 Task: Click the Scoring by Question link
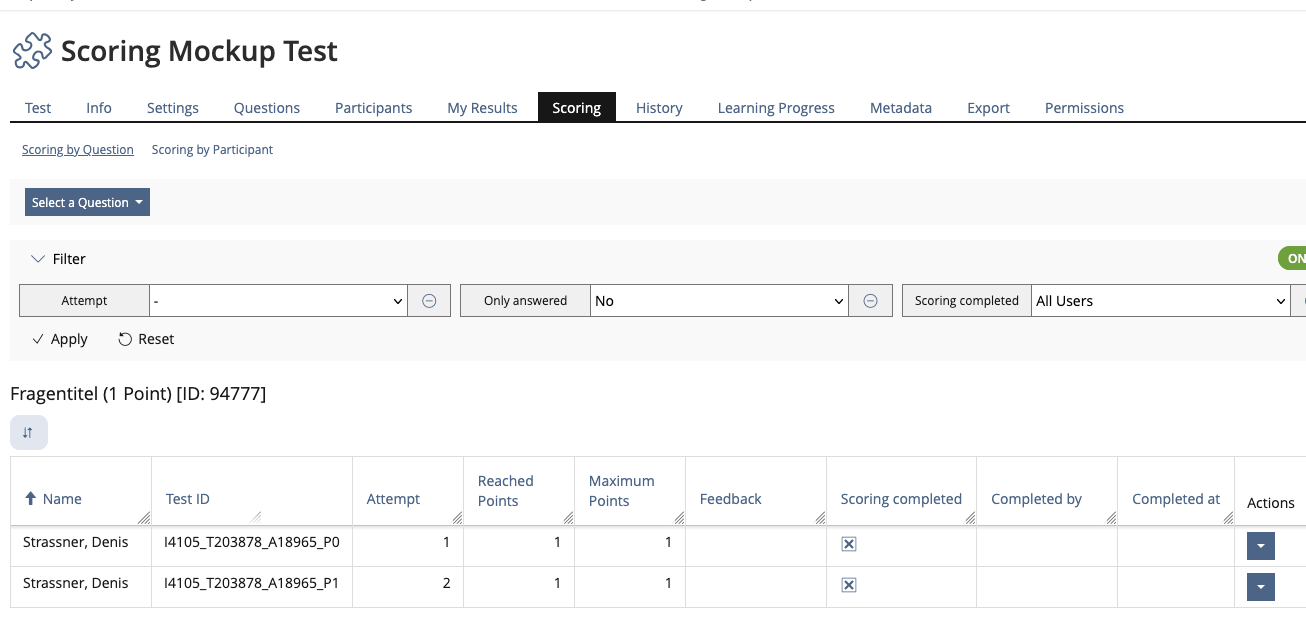click(77, 149)
